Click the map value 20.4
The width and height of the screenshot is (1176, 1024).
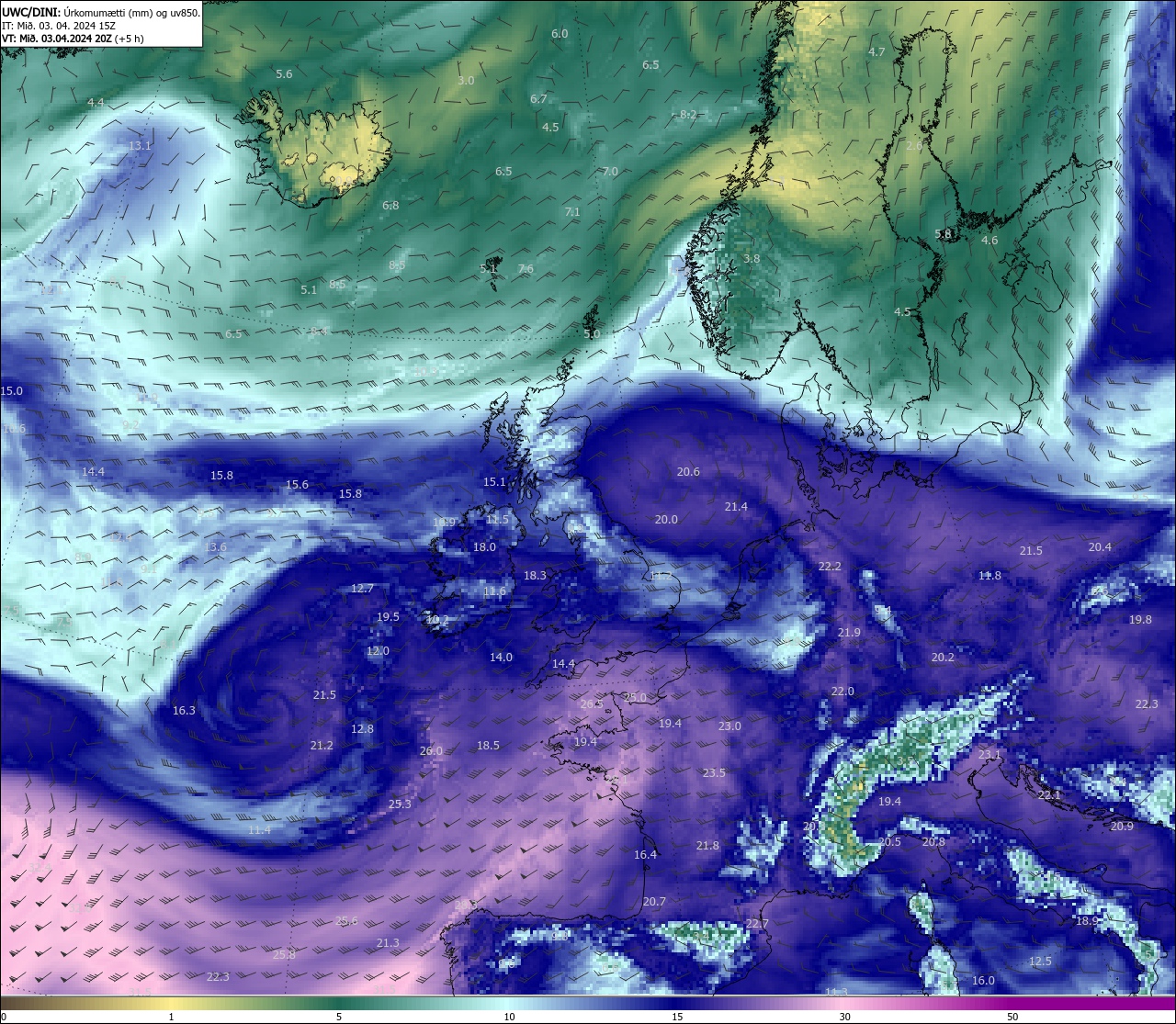click(x=1100, y=546)
